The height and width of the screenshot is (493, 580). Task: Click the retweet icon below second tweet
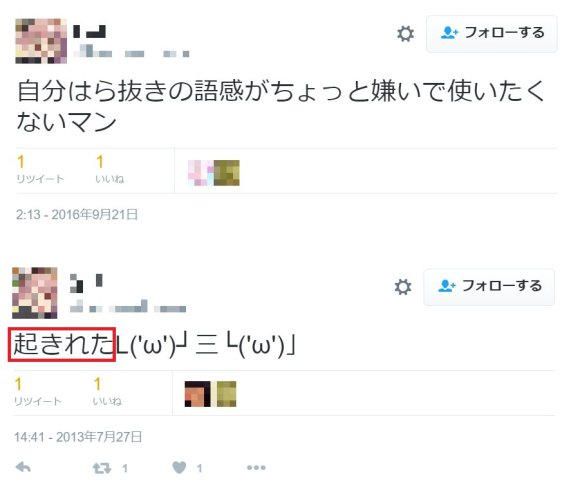[101, 468]
